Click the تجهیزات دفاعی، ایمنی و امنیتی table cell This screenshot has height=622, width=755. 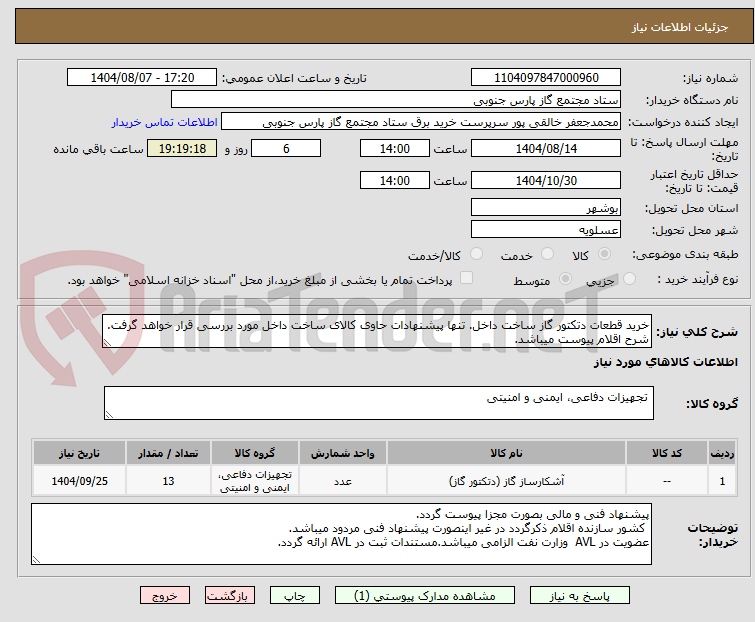pyautogui.click(x=255, y=481)
